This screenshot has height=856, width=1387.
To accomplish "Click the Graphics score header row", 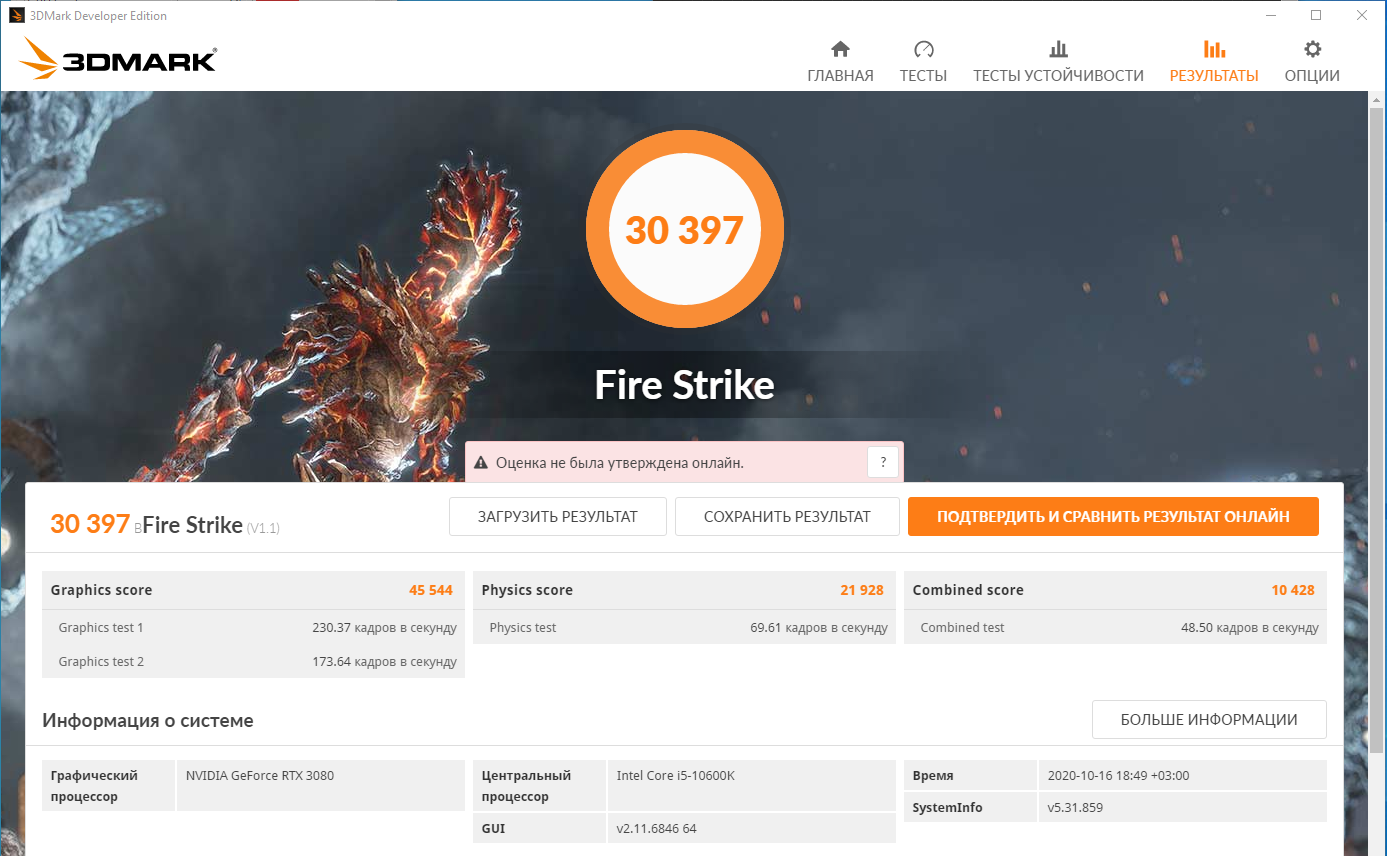I will pyautogui.click(x=252, y=590).
